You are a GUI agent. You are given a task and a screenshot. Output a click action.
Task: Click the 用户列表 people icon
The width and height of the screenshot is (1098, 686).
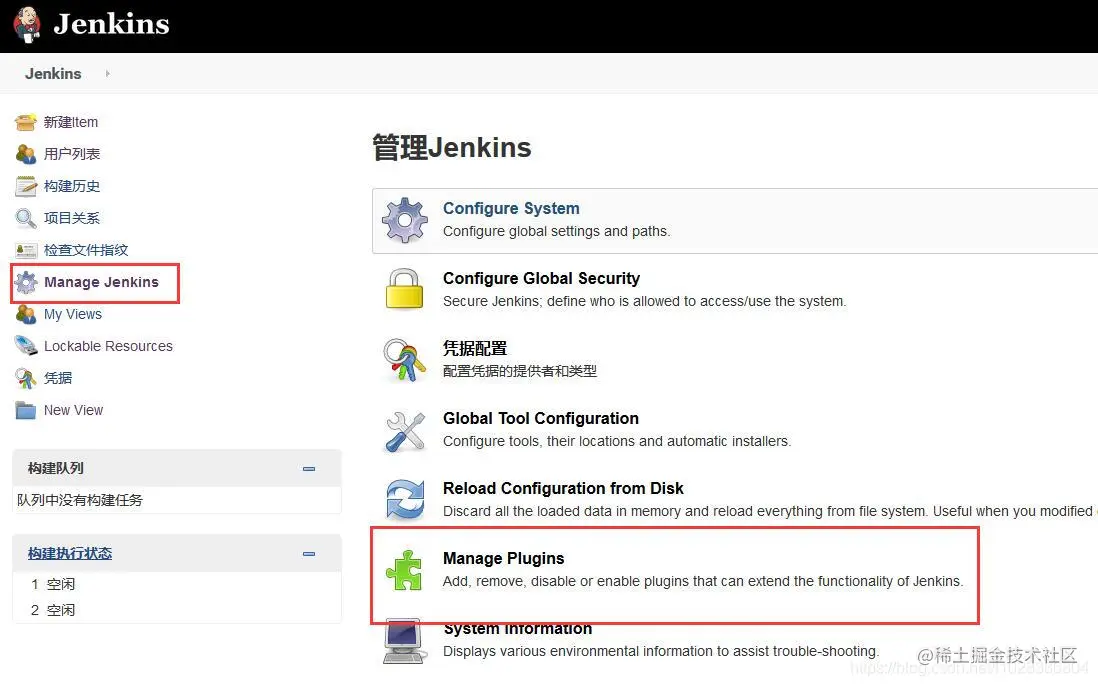(26, 154)
